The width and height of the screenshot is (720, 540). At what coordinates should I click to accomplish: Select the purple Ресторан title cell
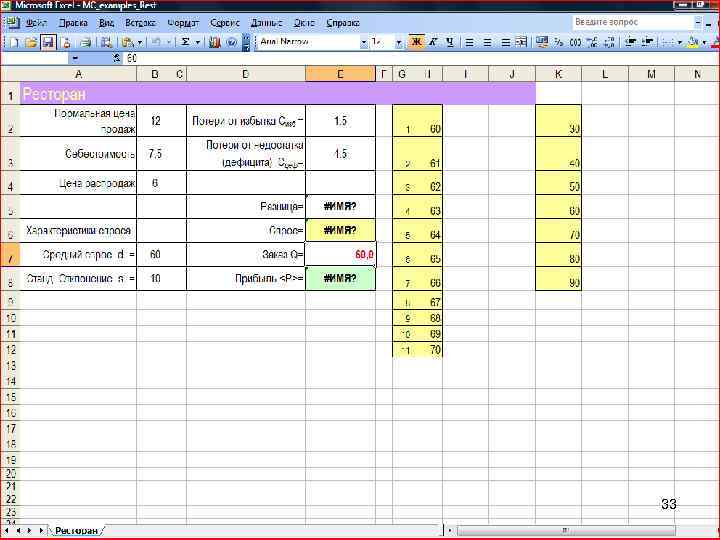click(x=277, y=94)
